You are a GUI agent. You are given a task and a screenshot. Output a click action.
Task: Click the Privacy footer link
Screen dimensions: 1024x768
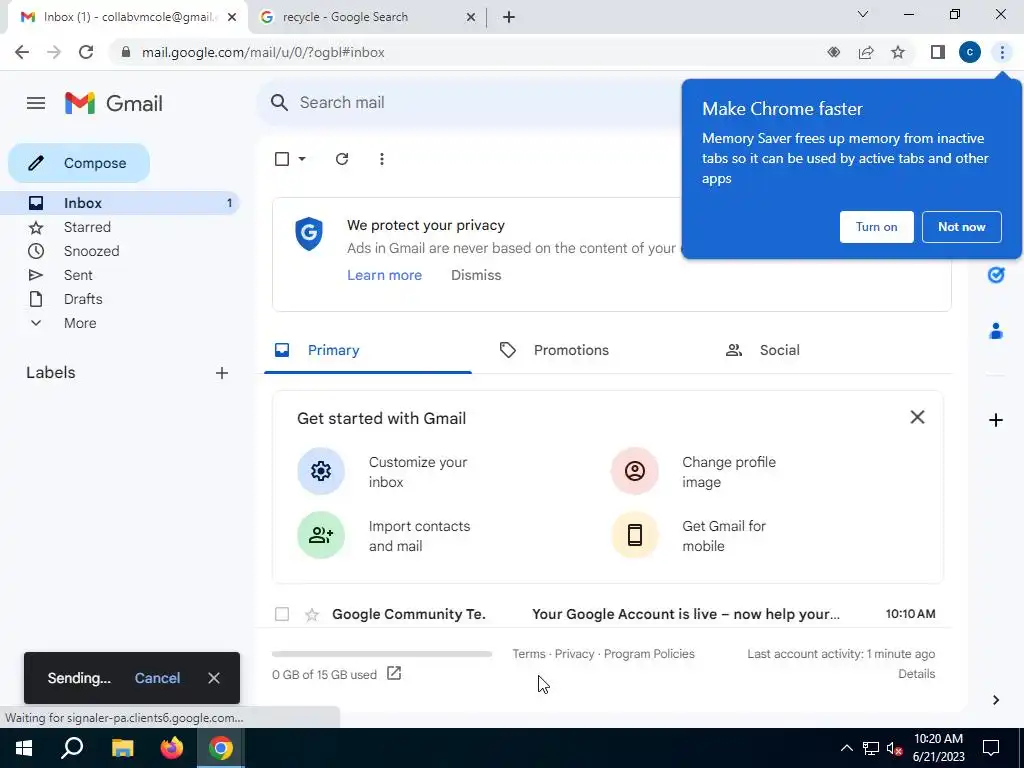[x=574, y=654]
